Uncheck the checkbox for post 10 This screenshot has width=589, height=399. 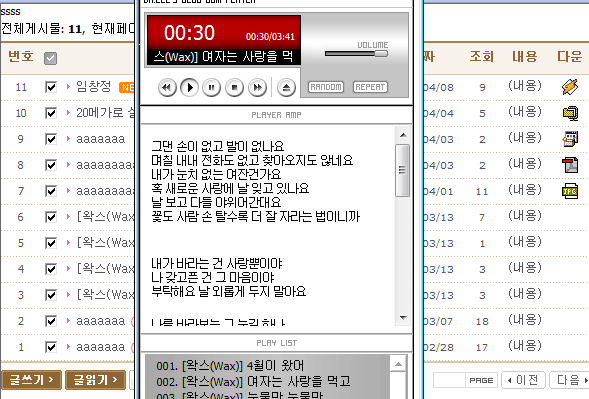coord(50,113)
